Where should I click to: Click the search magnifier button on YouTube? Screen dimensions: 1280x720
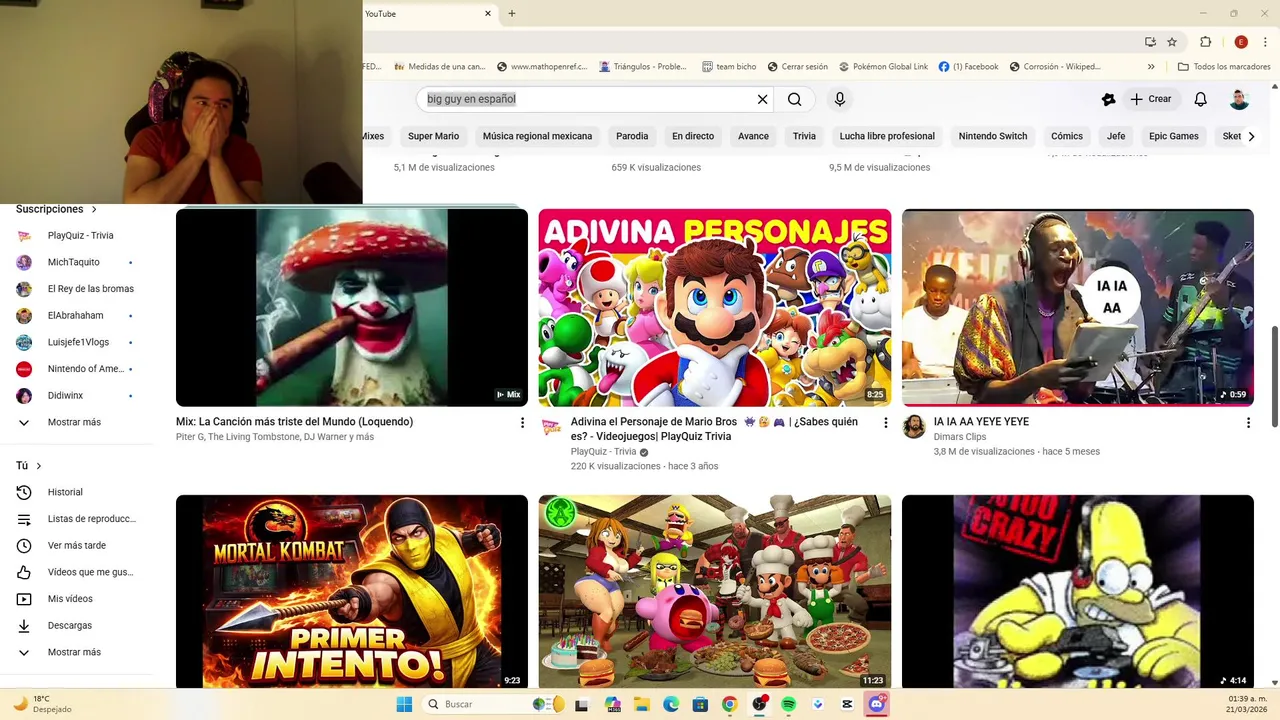(794, 99)
